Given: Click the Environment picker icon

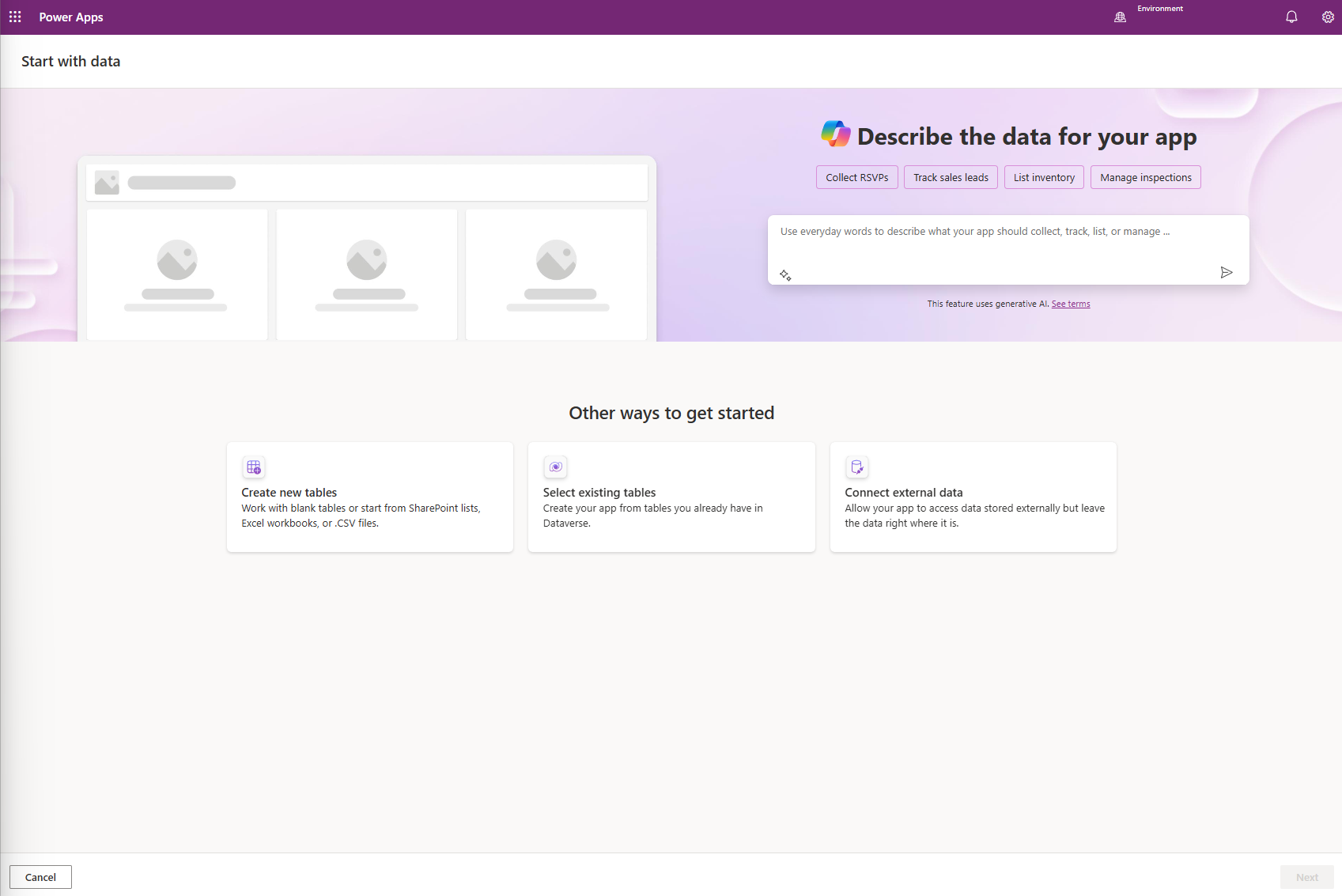Looking at the screenshot, I should tap(1120, 17).
